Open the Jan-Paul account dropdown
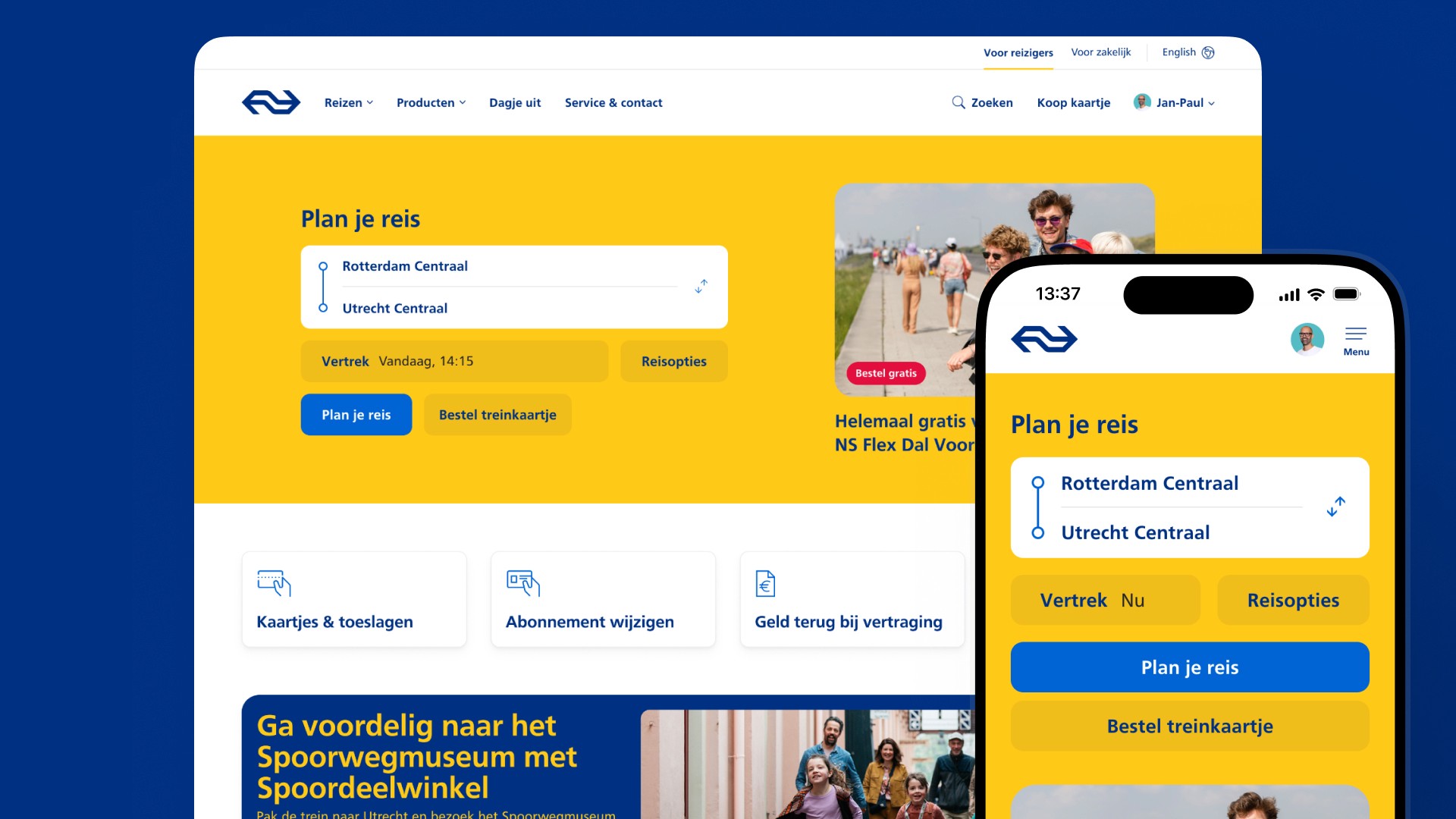1456x819 pixels. coord(1174,102)
